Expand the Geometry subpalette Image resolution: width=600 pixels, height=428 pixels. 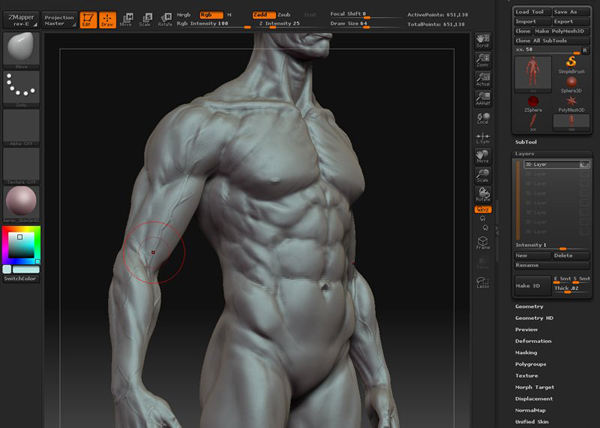[530, 306]
